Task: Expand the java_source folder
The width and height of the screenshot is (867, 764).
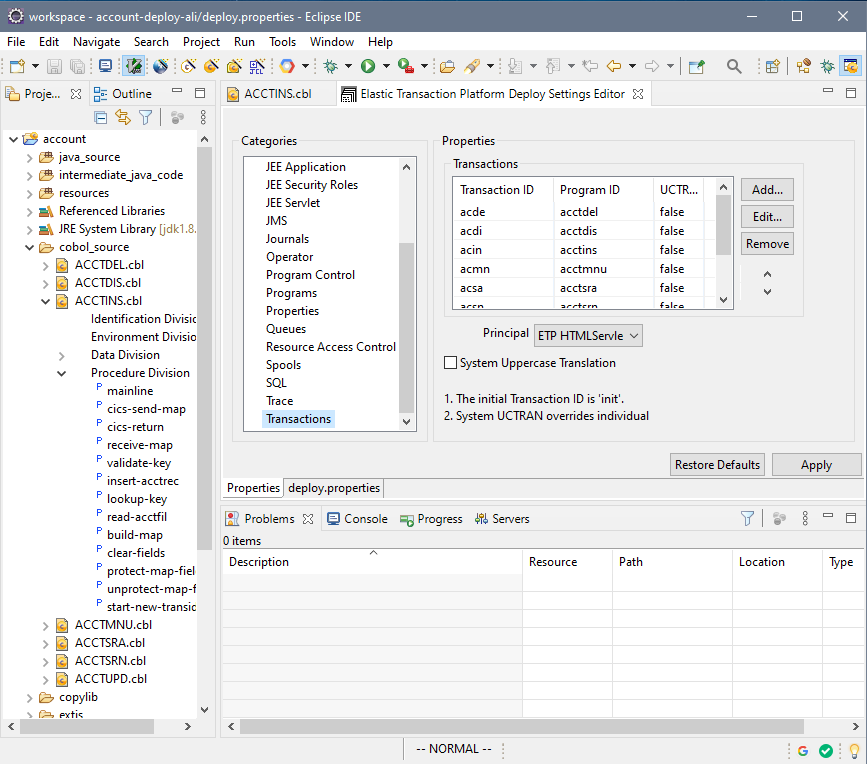Action: [30, 158]
